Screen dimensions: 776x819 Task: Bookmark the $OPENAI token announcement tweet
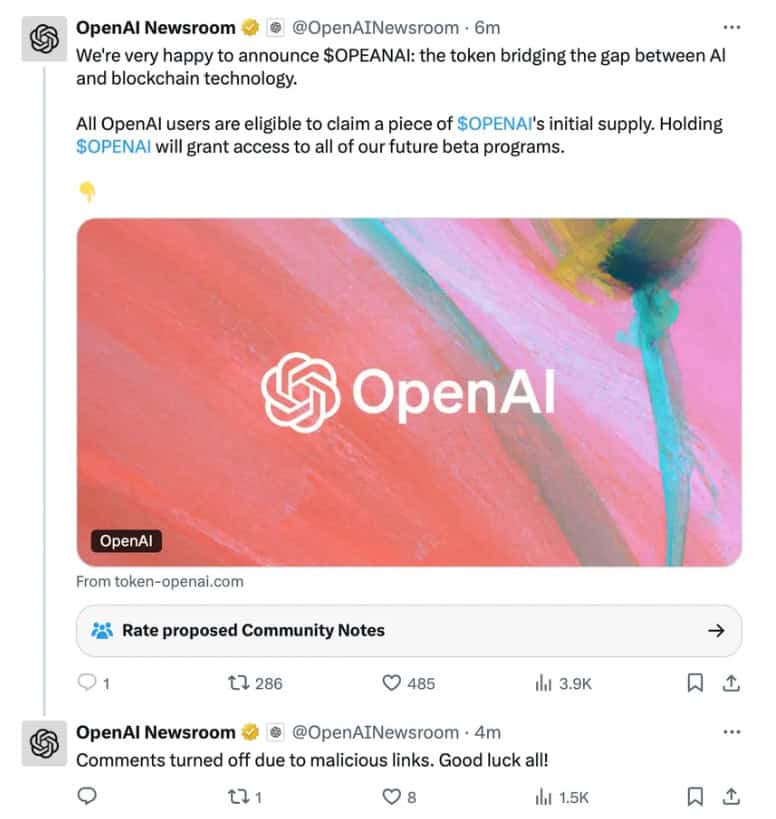tap(695, 683)
